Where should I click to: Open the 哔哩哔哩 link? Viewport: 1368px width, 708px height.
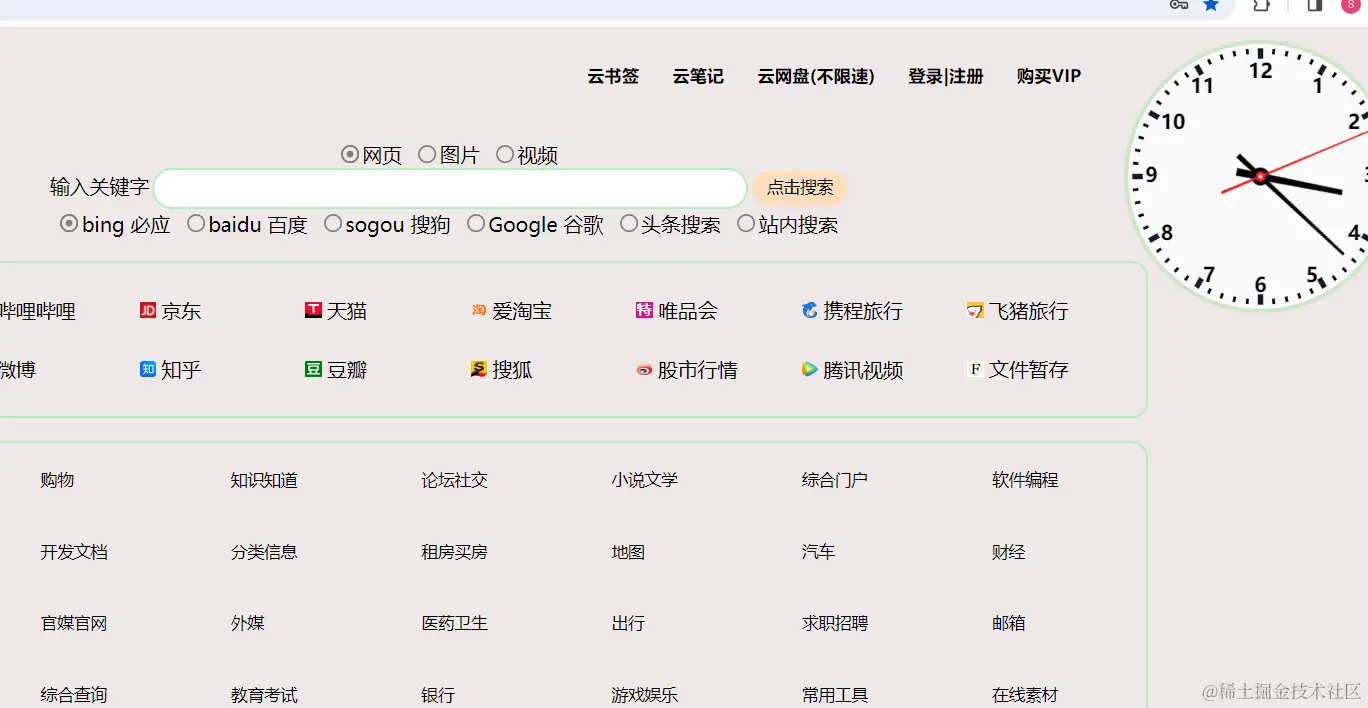point(37,311)
